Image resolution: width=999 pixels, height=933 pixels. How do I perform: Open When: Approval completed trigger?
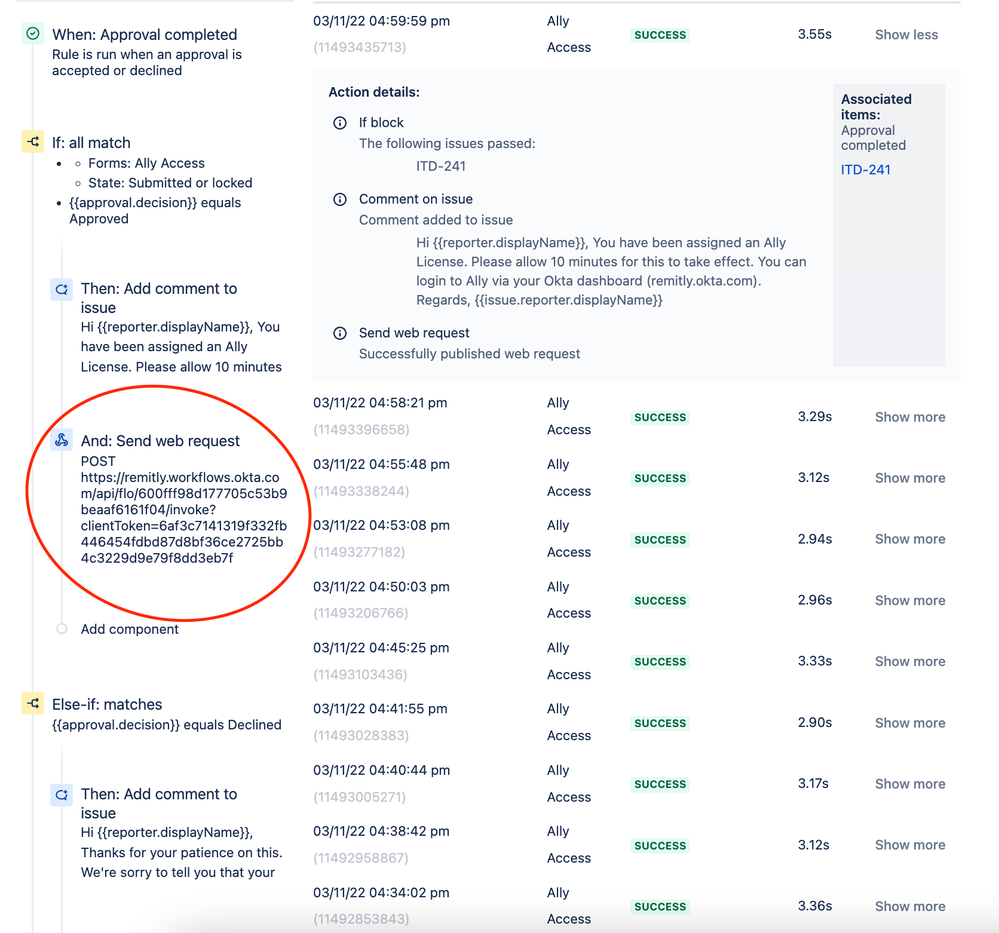click(145, 35)
